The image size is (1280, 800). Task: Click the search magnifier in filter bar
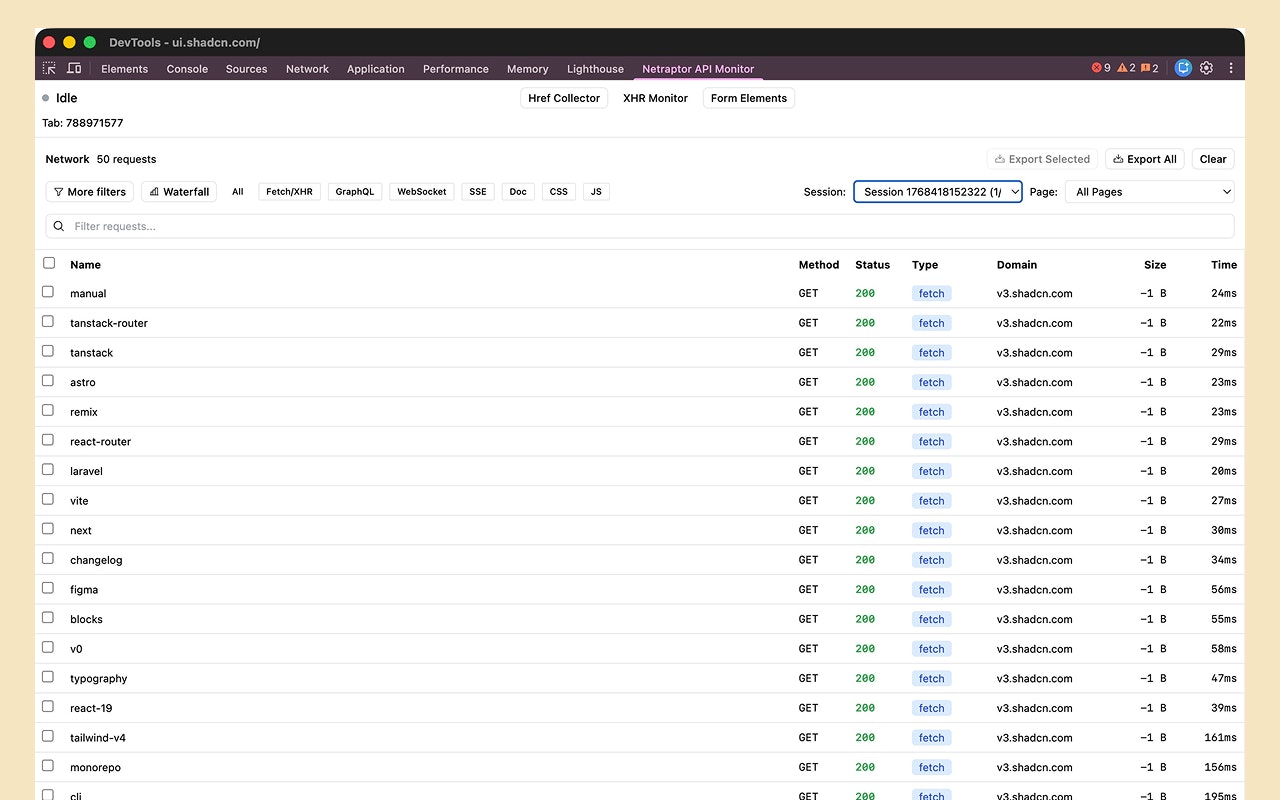pyautogui.click(x=58, y=226)
